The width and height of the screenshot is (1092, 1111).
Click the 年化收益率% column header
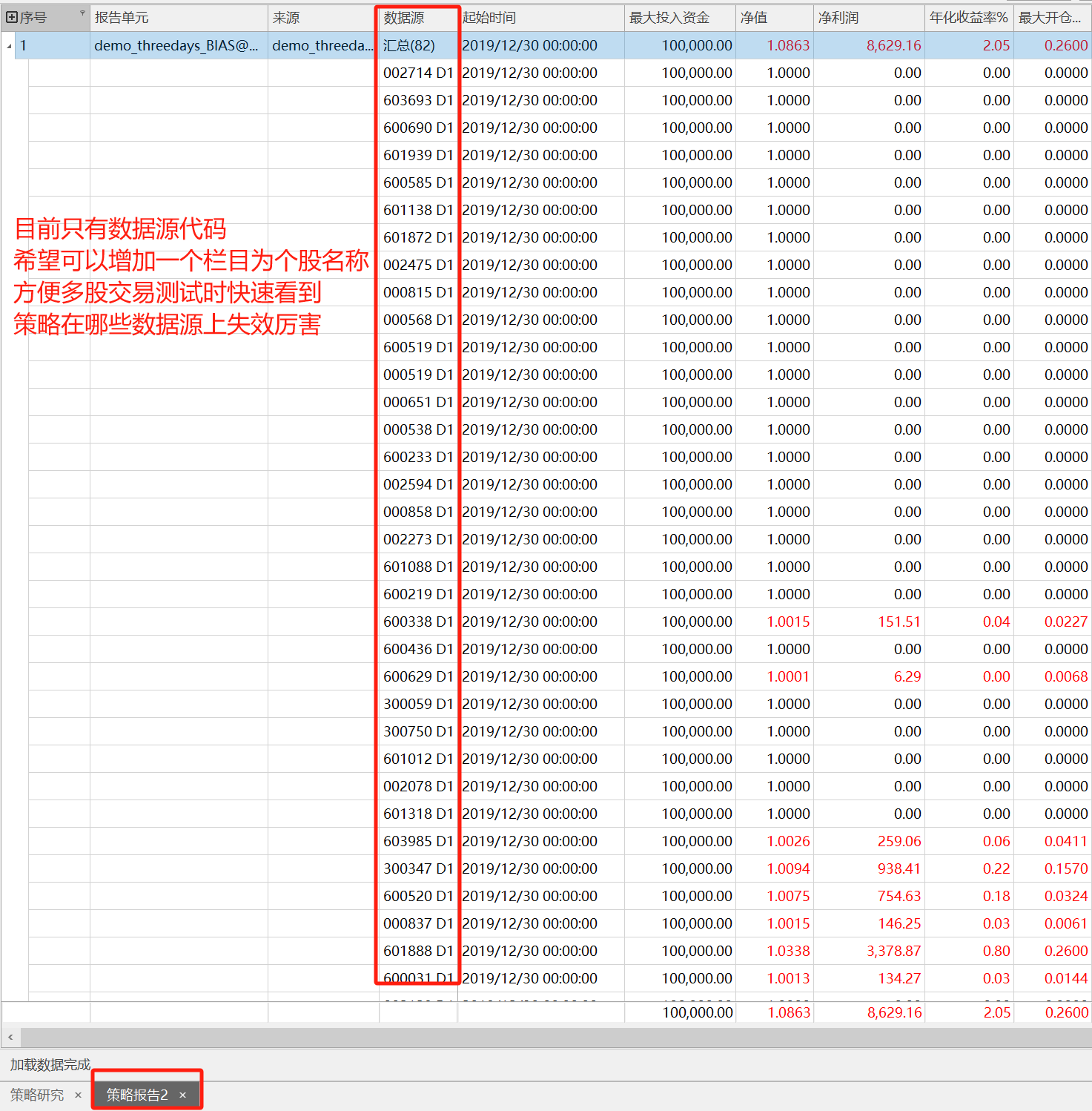(x=969, y=18)
